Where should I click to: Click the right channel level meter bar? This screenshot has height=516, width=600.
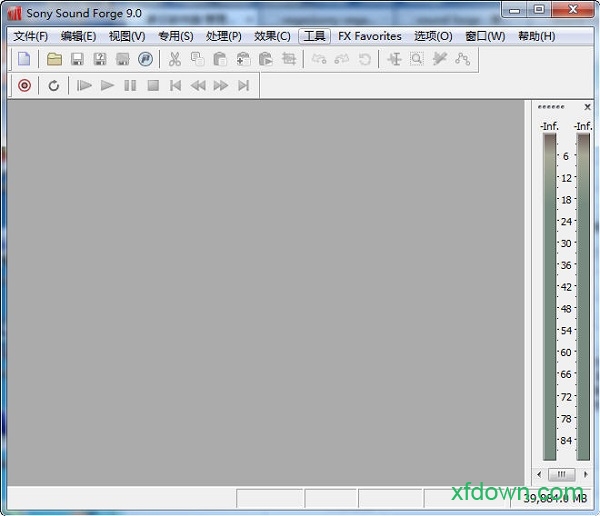pyautogui.click(x=584, y=297)
